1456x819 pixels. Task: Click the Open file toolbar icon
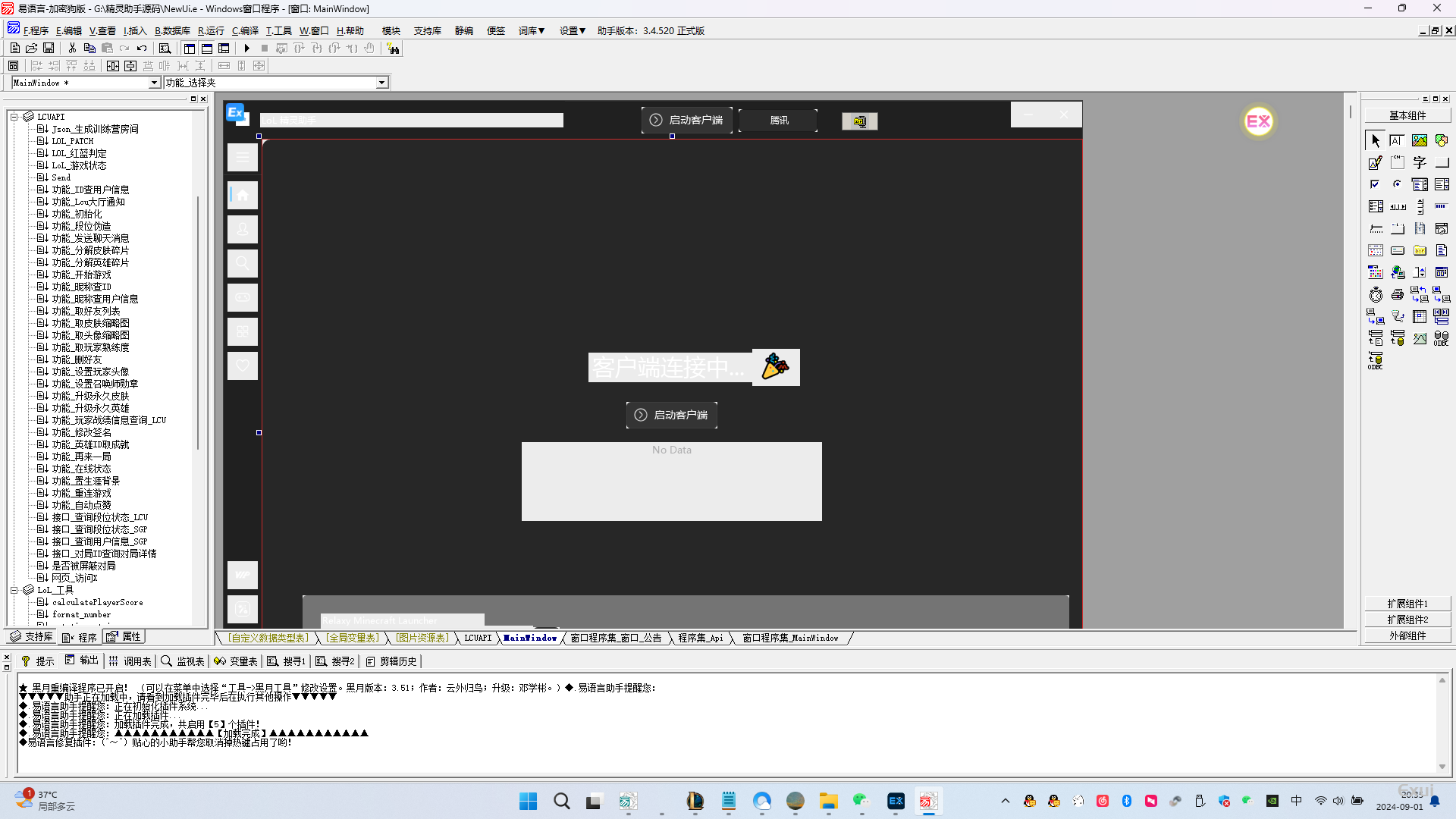tap(32, 48)
